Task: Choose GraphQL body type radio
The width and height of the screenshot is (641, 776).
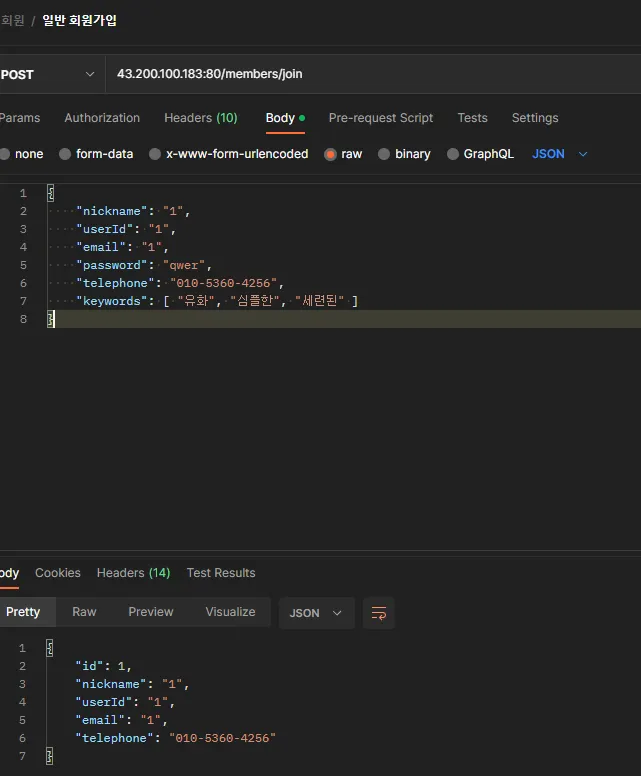Action: [x=453, y=154]
